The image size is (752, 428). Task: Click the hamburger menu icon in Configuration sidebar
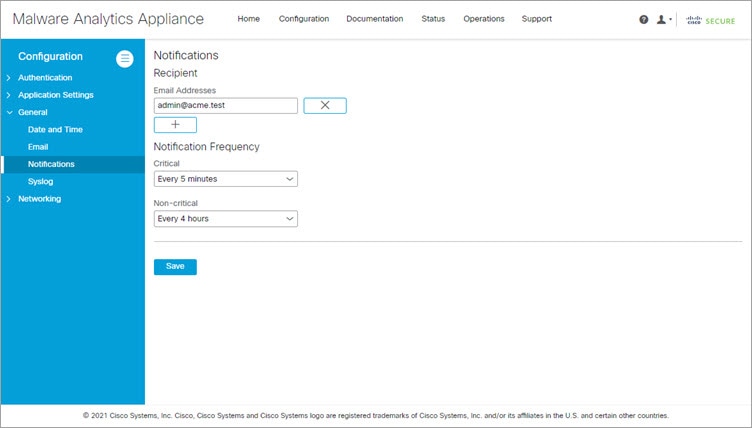coord(125,59)
